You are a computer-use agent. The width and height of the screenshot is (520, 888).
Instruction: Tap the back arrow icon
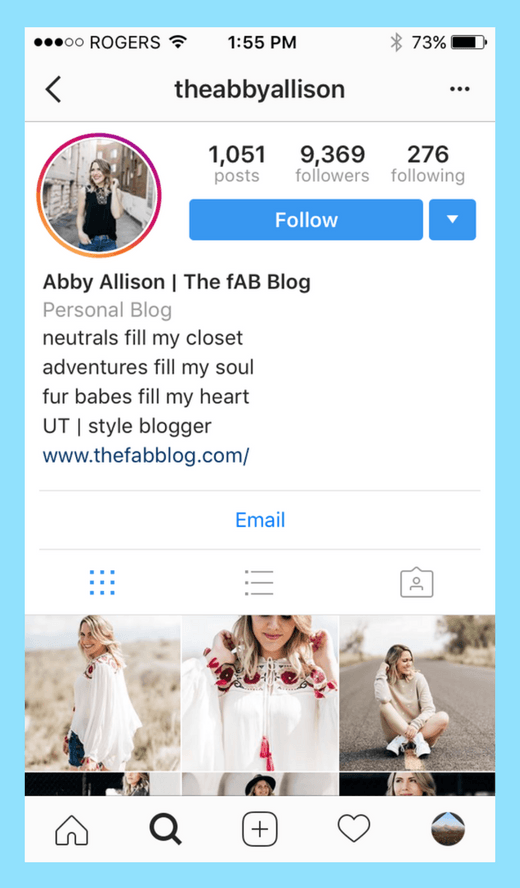(x=53, y=89)
